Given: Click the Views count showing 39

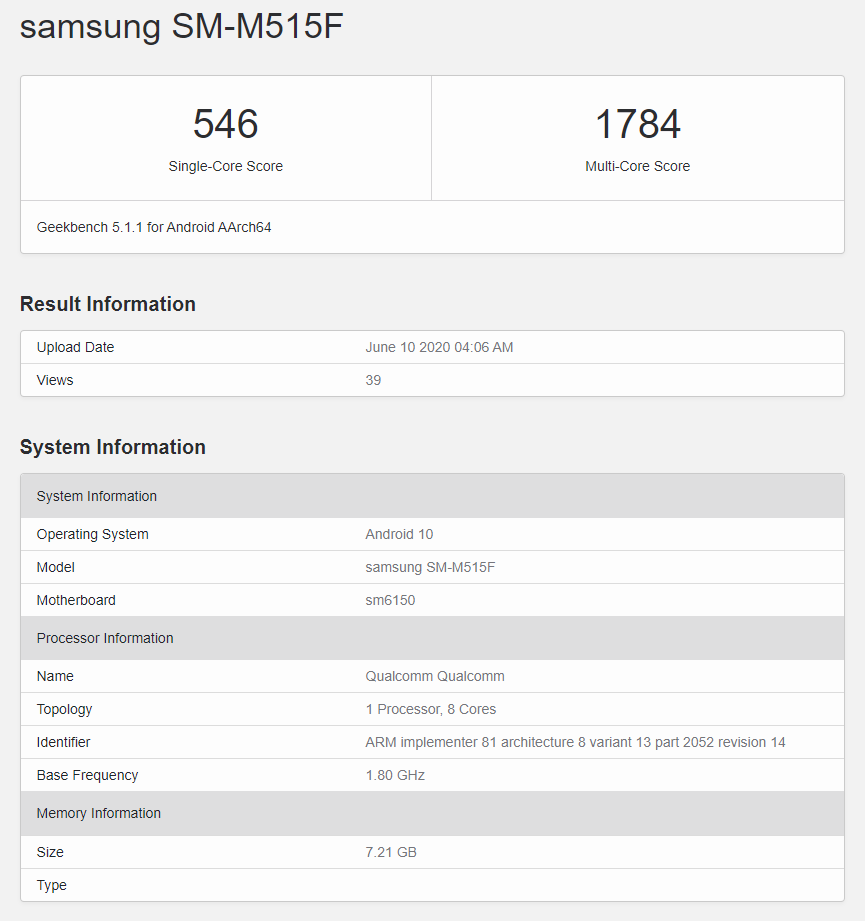Looking at the screenshot, I should point(372,380).
